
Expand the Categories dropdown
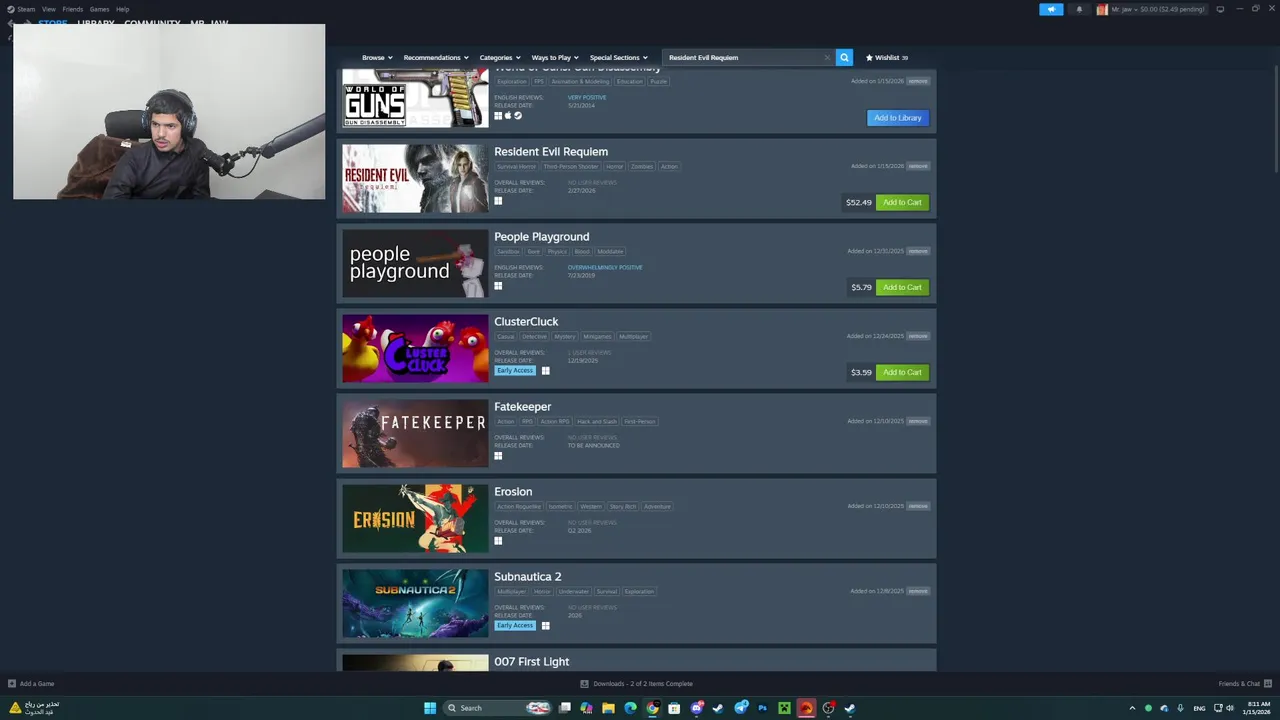(500, 57)
